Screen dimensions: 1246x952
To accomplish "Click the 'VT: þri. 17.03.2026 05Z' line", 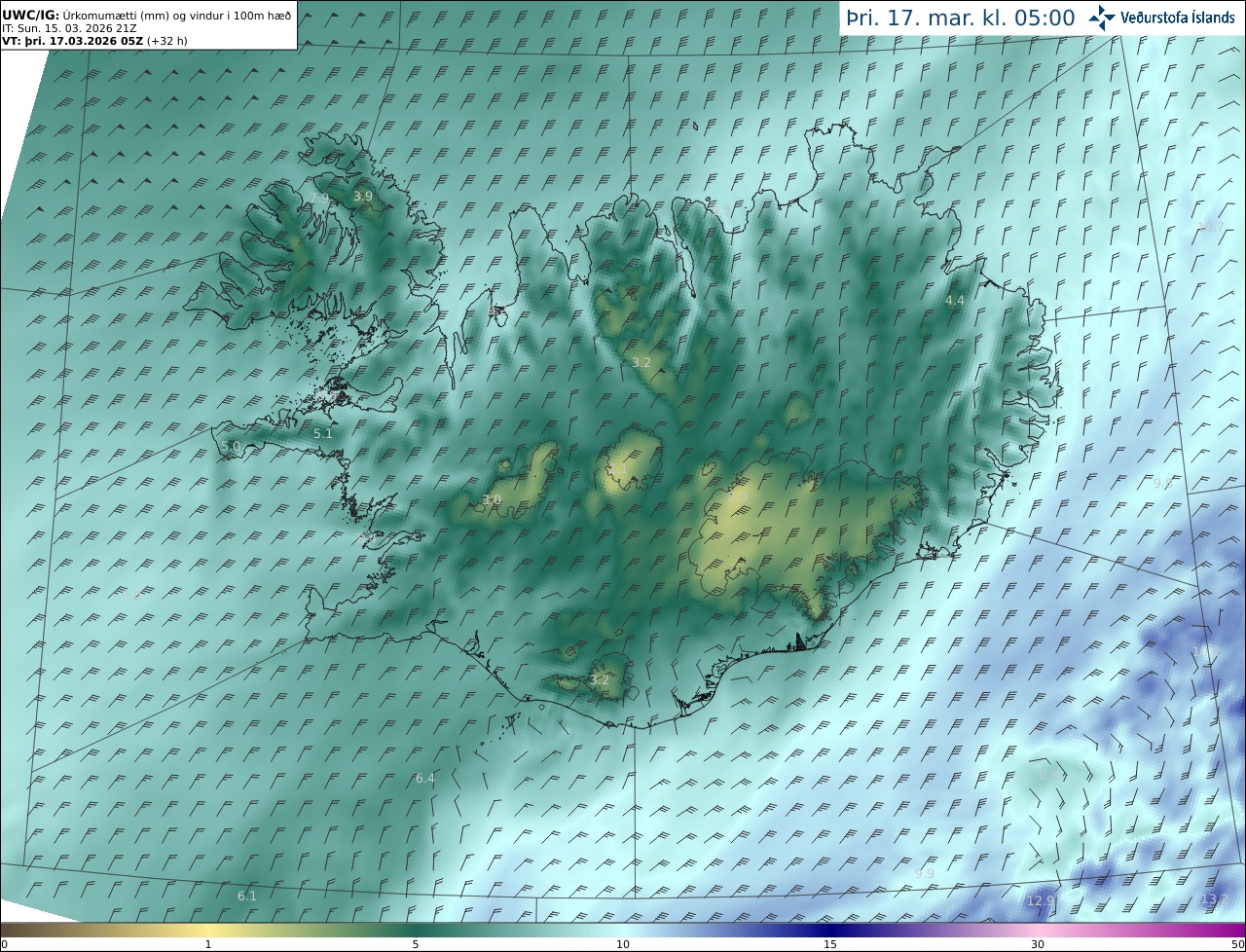I will tap(72, 41).
